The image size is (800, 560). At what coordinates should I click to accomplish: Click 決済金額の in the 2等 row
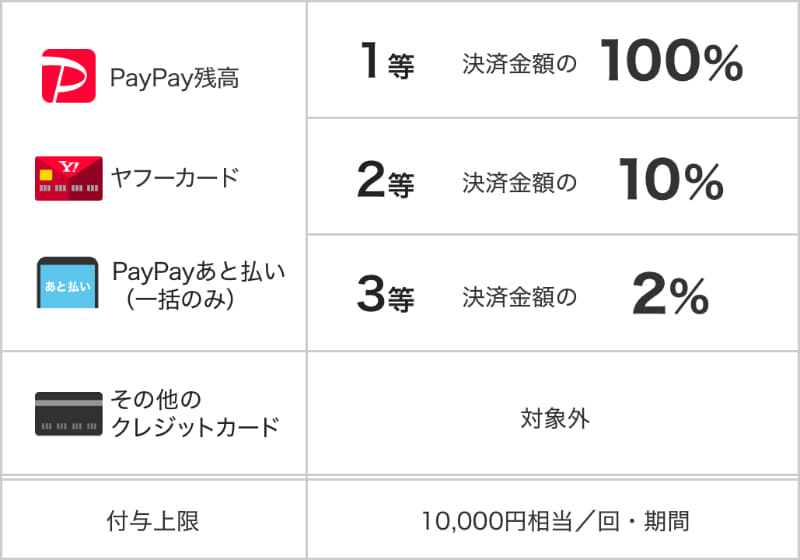[520, 183]
